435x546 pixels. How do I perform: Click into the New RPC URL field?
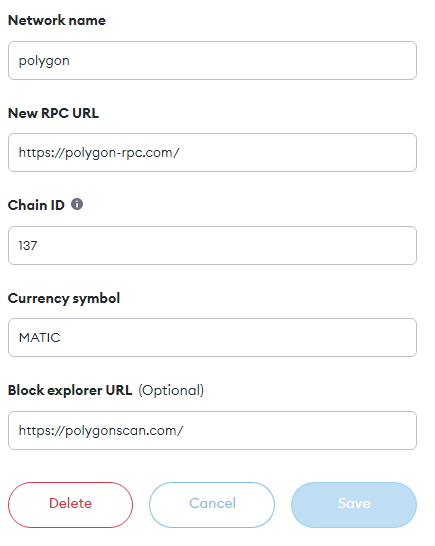pyautogui.click(x=212, y=153)
